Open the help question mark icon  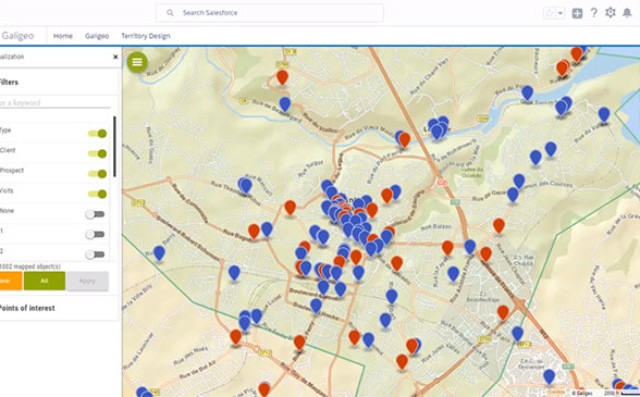coord(594,13)
